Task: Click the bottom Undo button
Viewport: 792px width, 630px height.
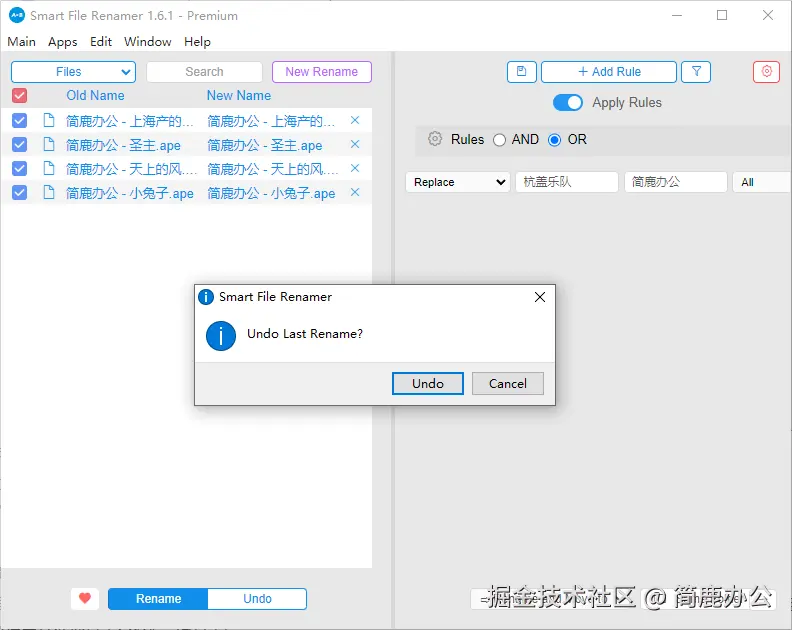Action: (x=257, y=599)
